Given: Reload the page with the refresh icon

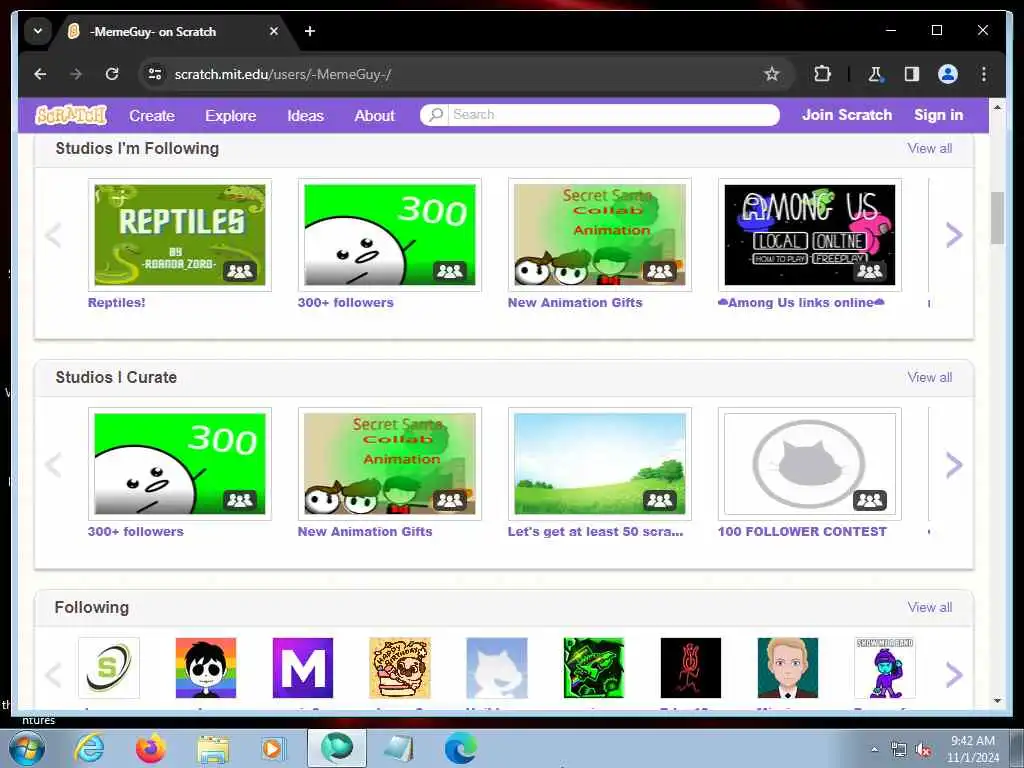Looking at the screenshot, I should [x=112, y=74].
